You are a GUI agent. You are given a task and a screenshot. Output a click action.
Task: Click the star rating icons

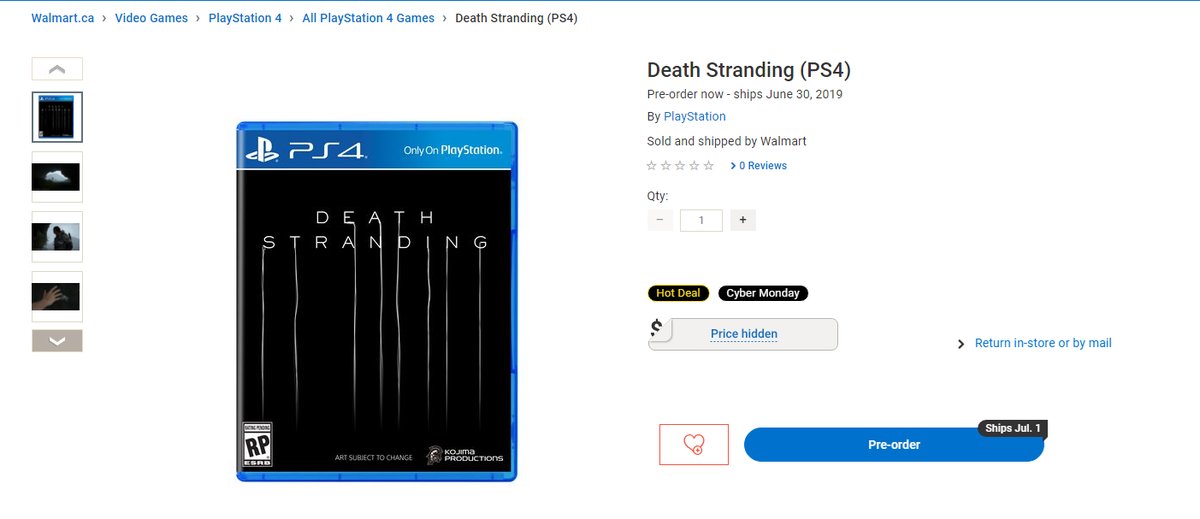click(x=680, y=166)
